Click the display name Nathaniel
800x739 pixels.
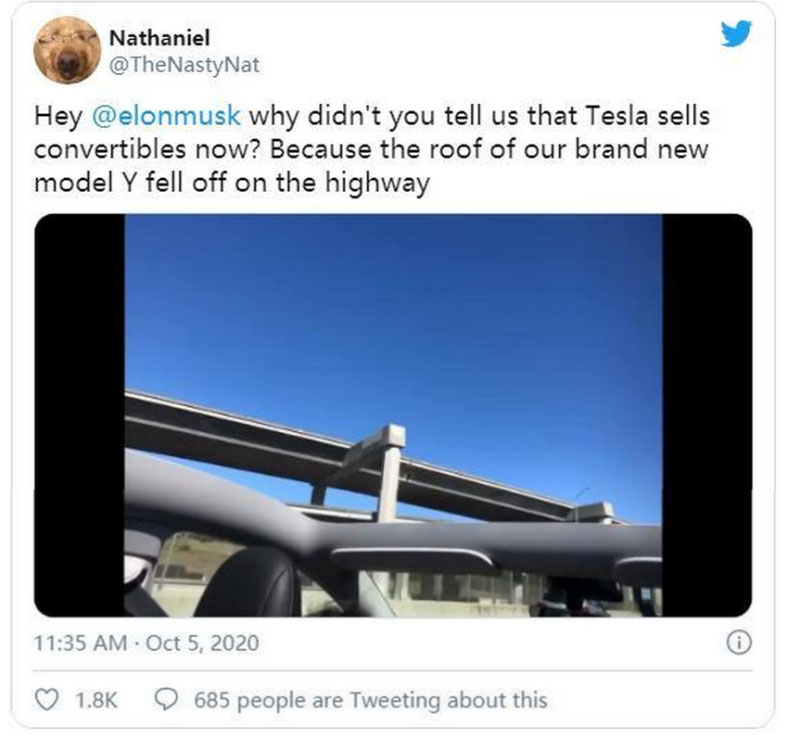[x=160, y=38]
